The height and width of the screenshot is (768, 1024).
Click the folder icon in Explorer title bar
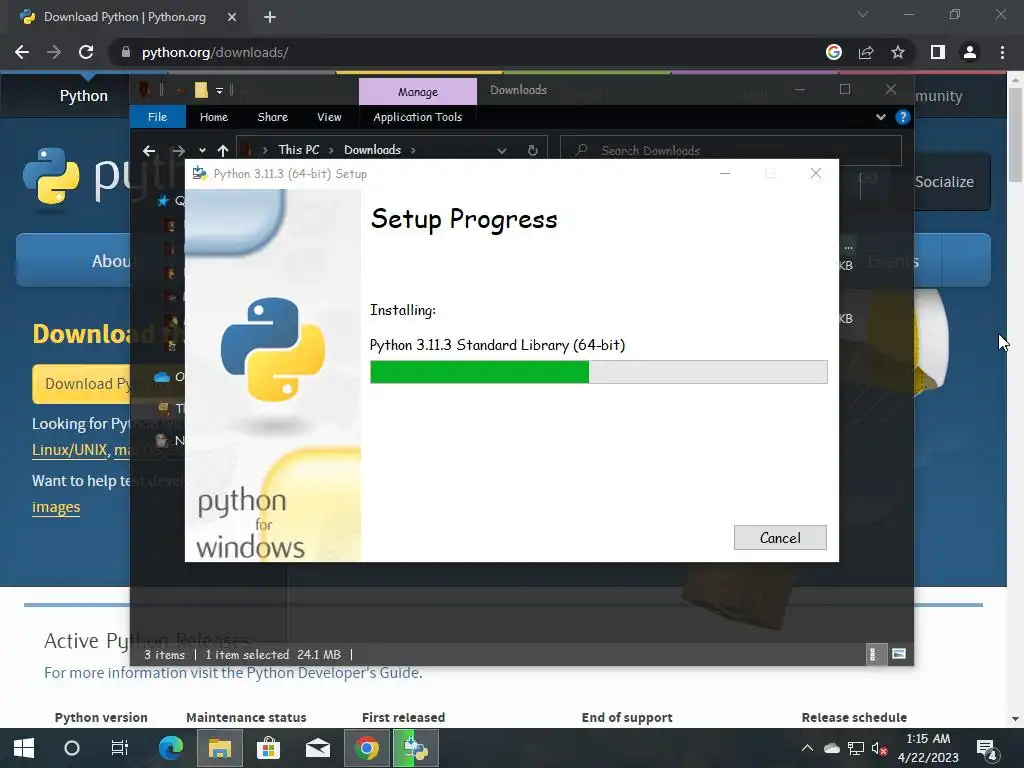(x=201, y=90)
